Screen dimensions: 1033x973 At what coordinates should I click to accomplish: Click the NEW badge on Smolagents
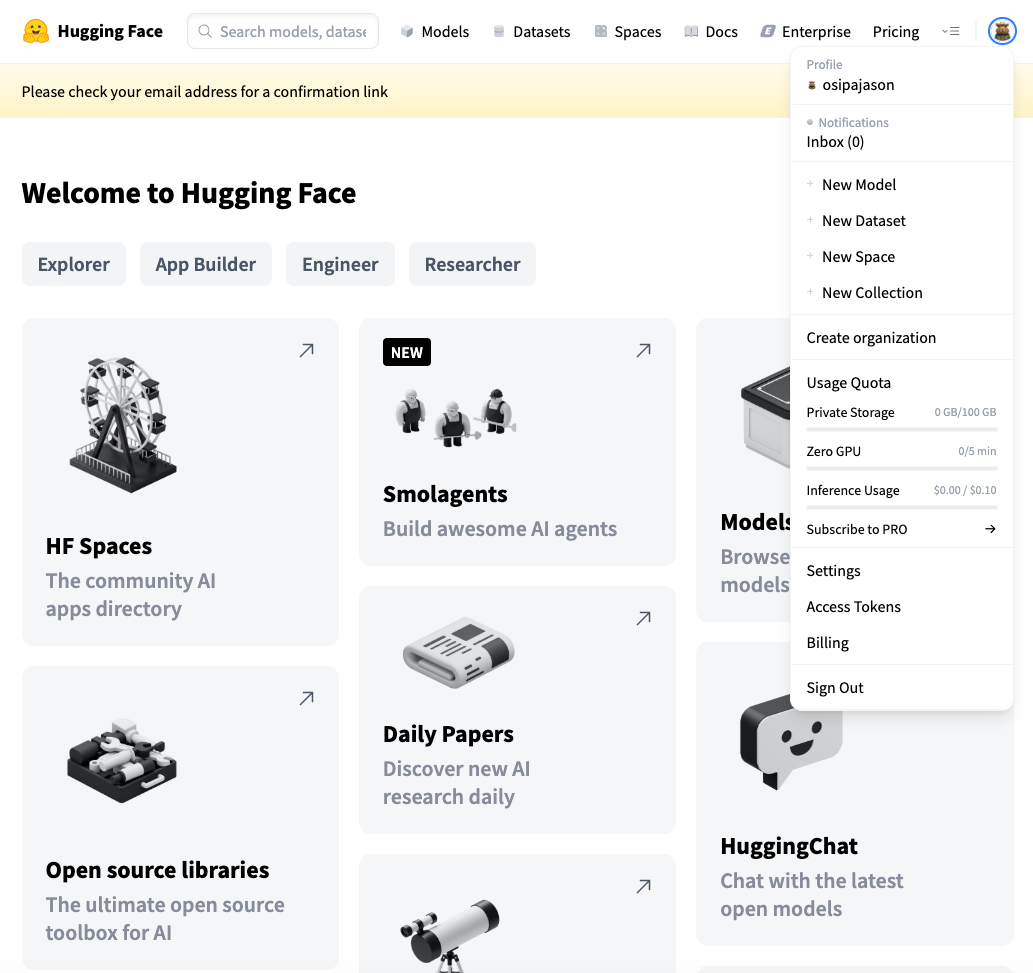click(406, 352)
